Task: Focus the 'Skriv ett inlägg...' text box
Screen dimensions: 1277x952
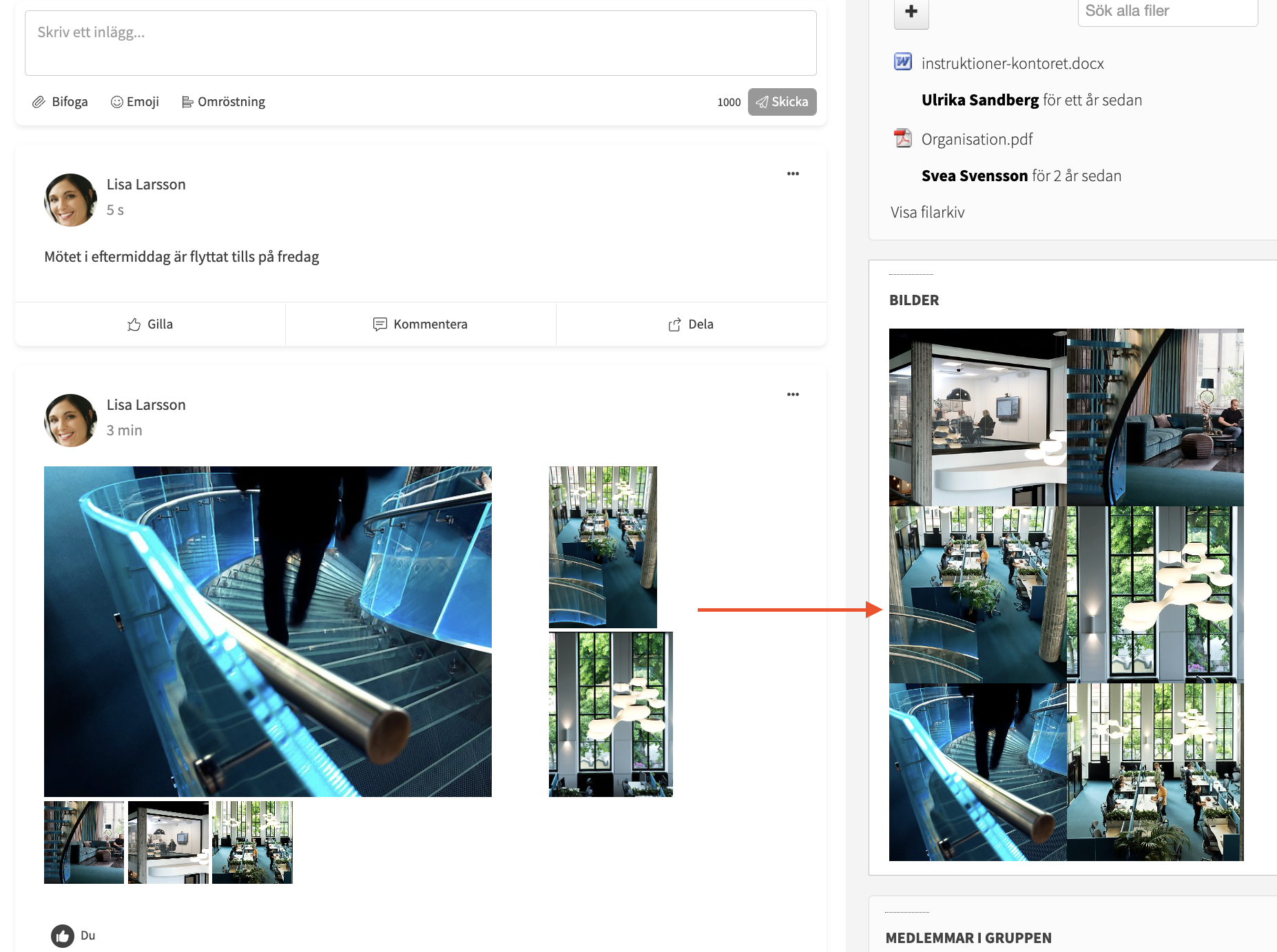Action: [421, 43]
